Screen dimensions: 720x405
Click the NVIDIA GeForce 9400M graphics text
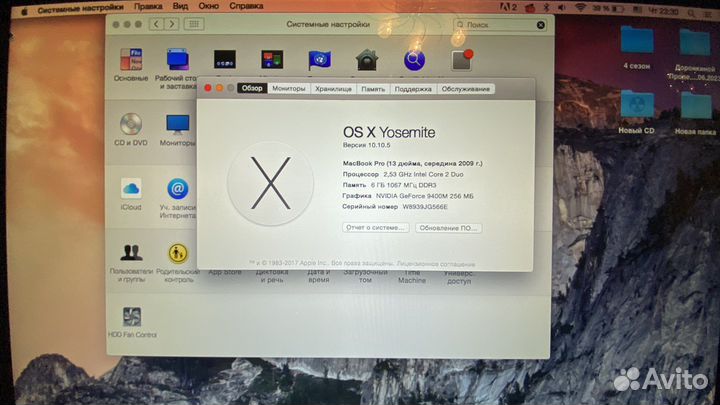(x=424, y=196)
